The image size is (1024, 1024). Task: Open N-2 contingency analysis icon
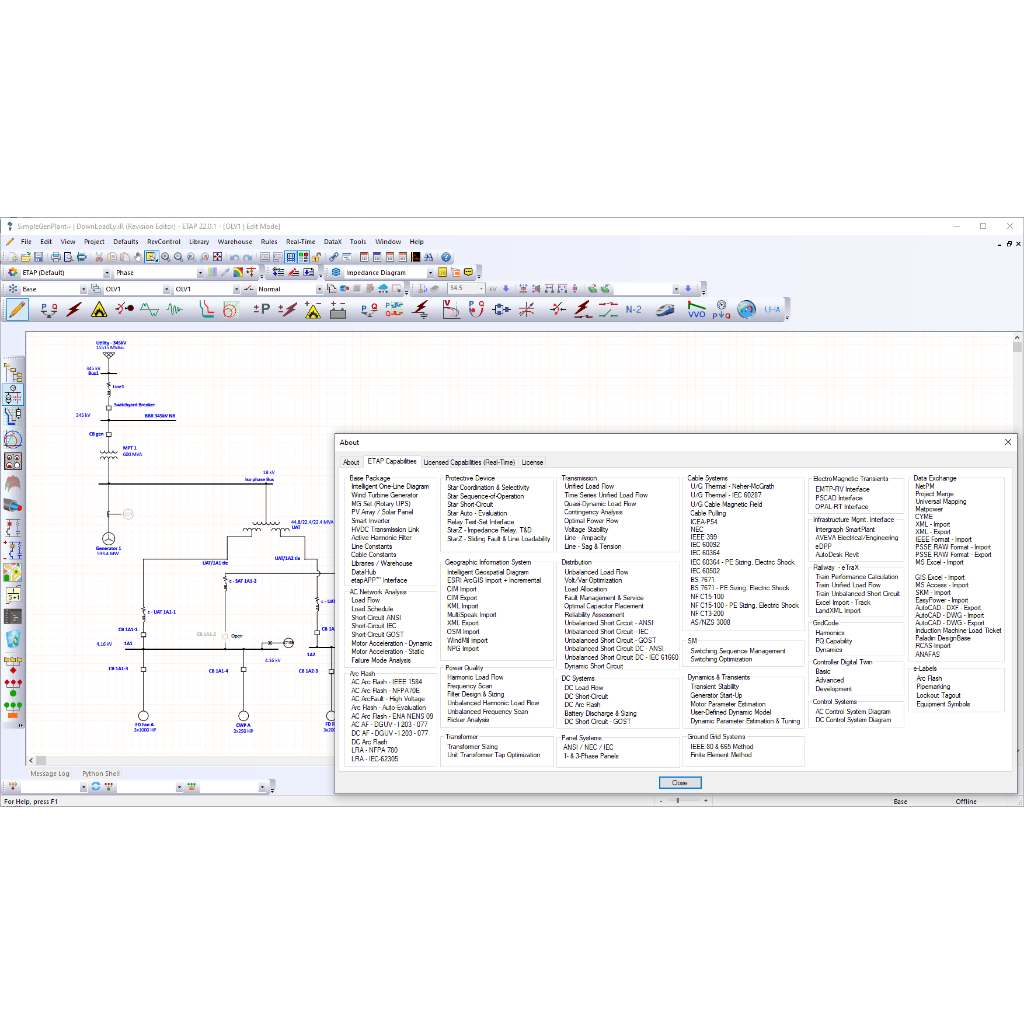point(633,310)
